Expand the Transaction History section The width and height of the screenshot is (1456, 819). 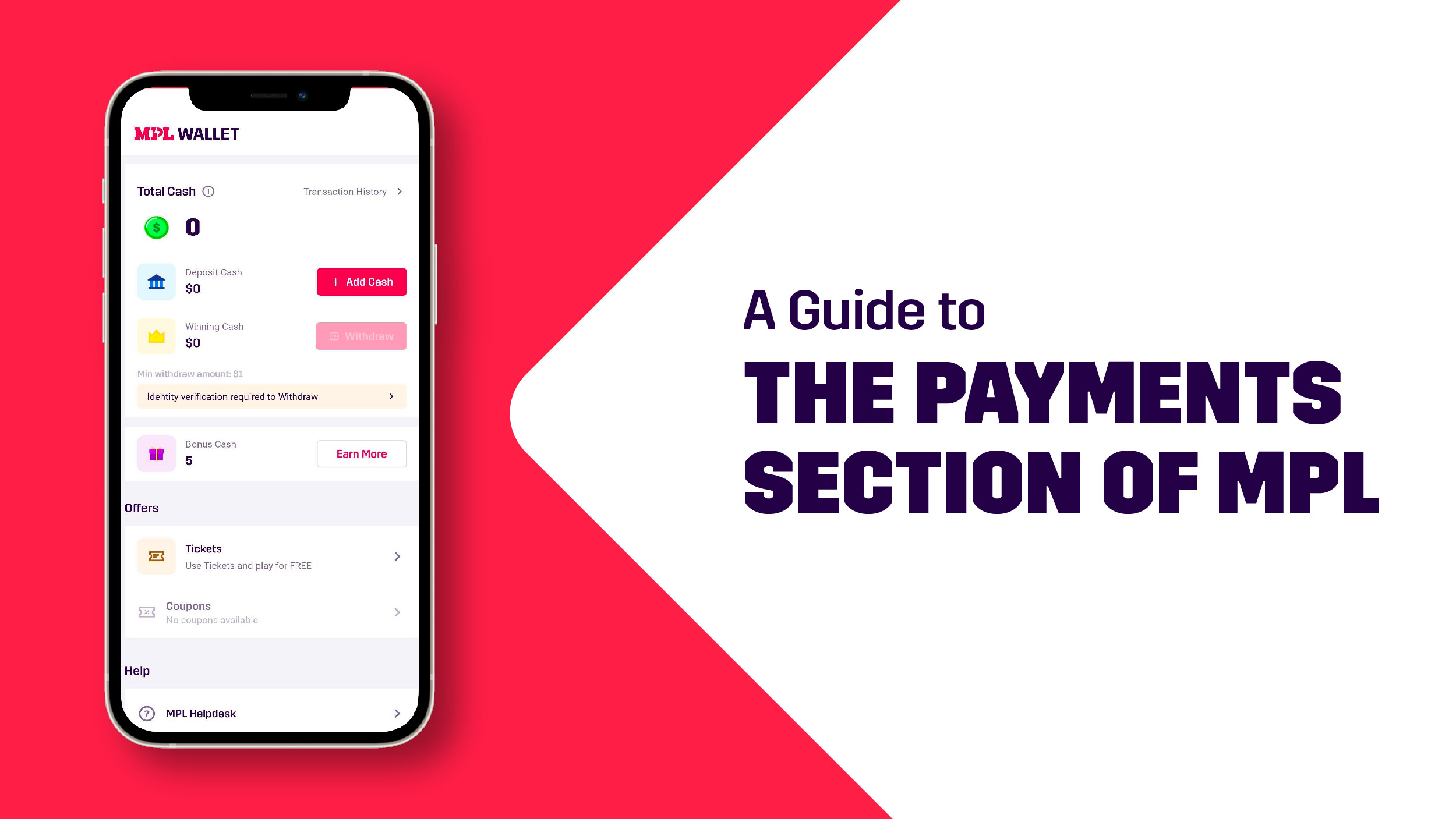tap(355, 191)
